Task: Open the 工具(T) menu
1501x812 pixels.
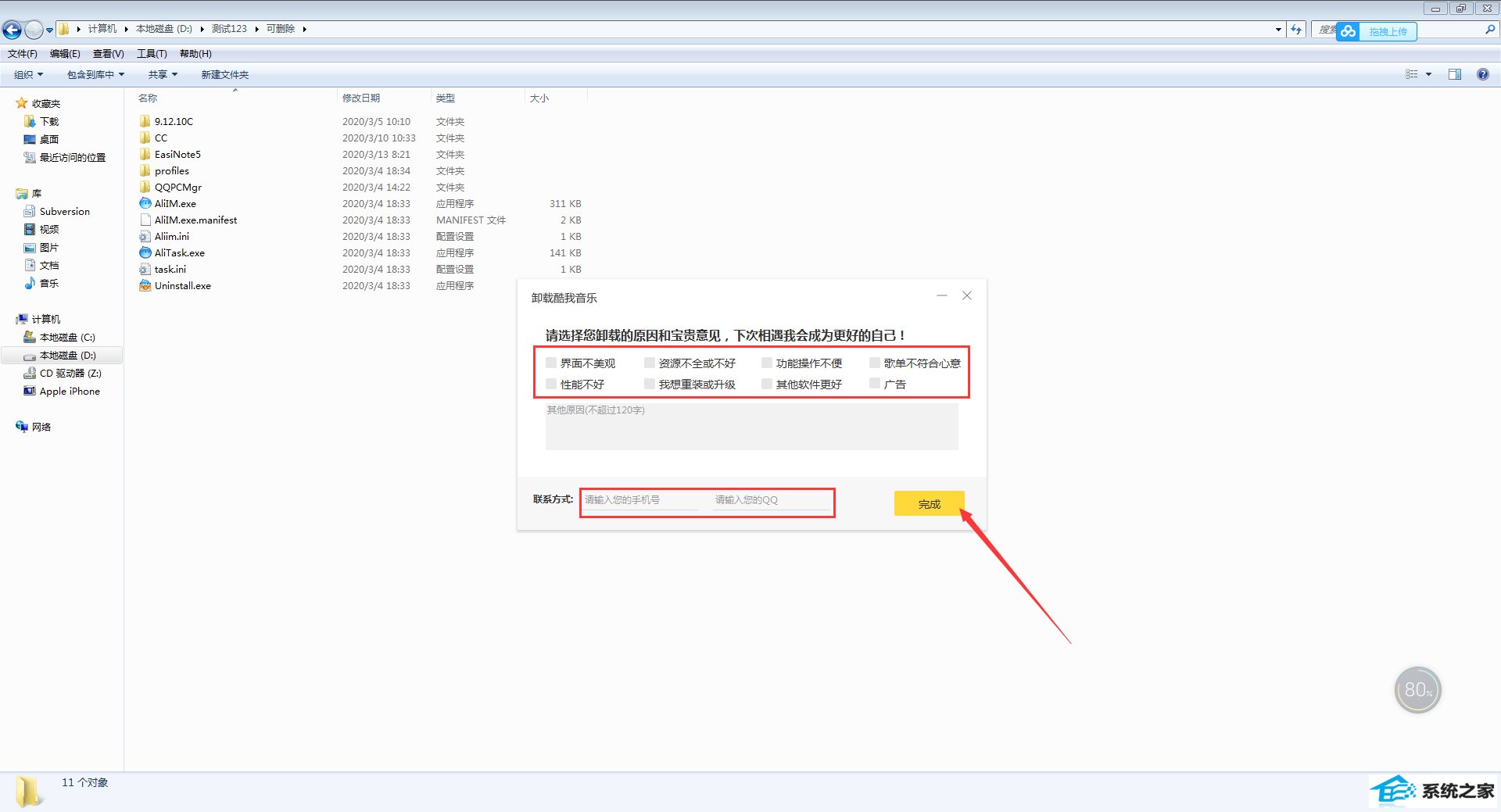Action: (x=152, y=53)
